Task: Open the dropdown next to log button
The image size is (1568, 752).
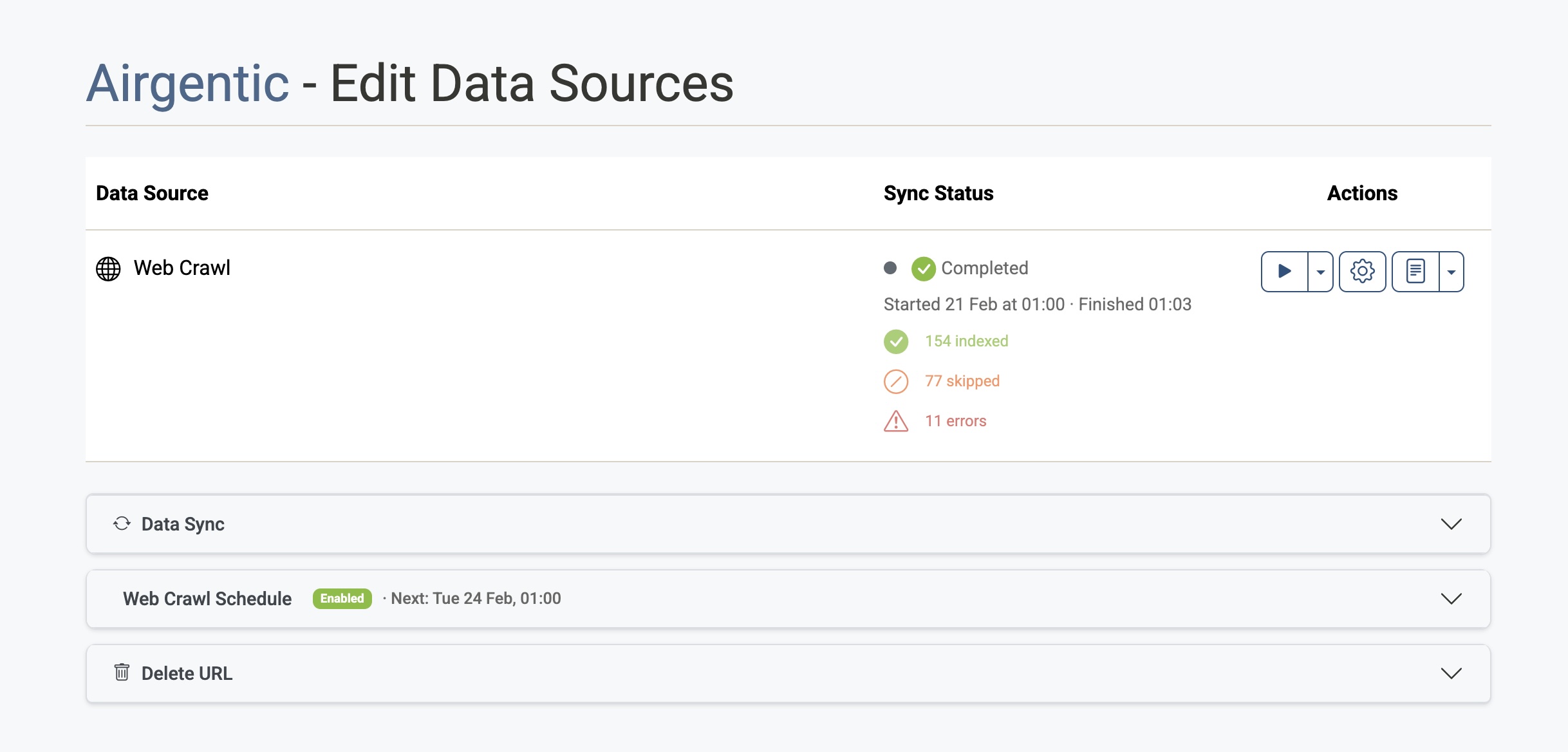Action: pos(1451,272)
